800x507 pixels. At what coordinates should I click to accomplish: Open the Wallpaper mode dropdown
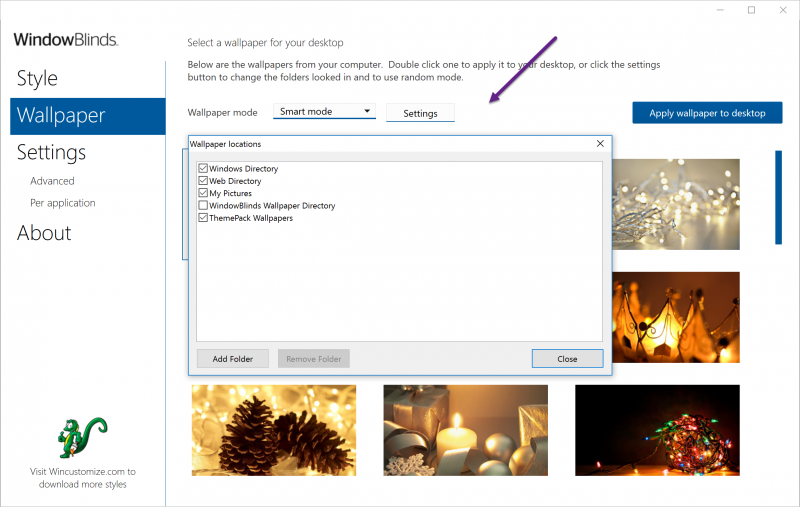click(x=324, y=112)
